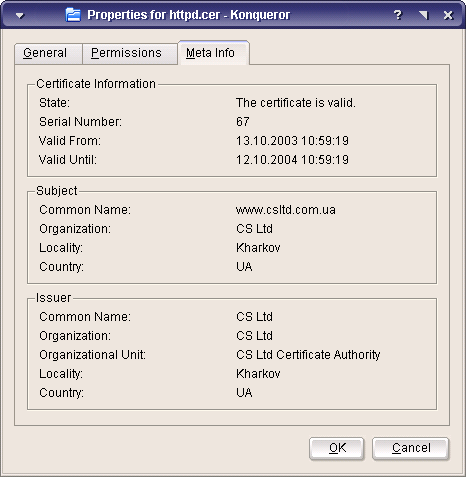Viewport: 466px width, 477px height.
Task: Select the Meta Info tab
Action: pos(213,53)
